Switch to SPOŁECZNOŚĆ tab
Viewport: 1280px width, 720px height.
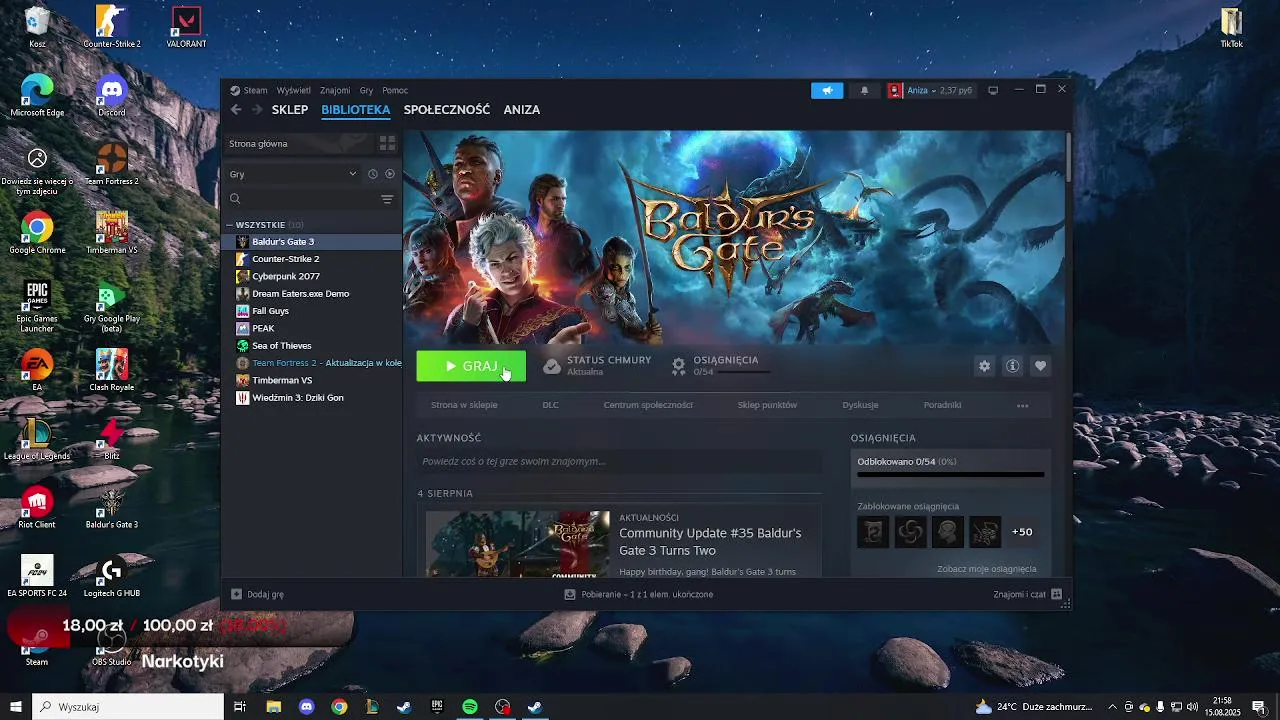447,110
